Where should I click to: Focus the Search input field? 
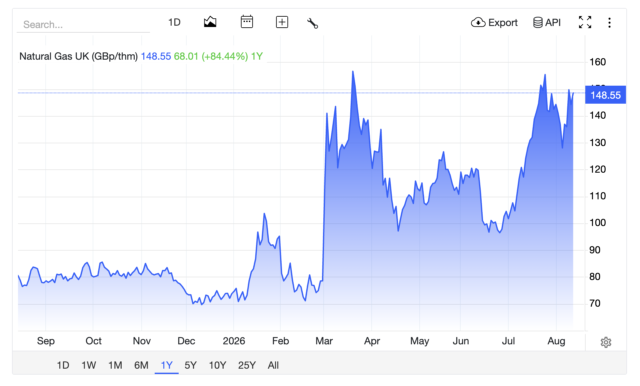(83, 24)
